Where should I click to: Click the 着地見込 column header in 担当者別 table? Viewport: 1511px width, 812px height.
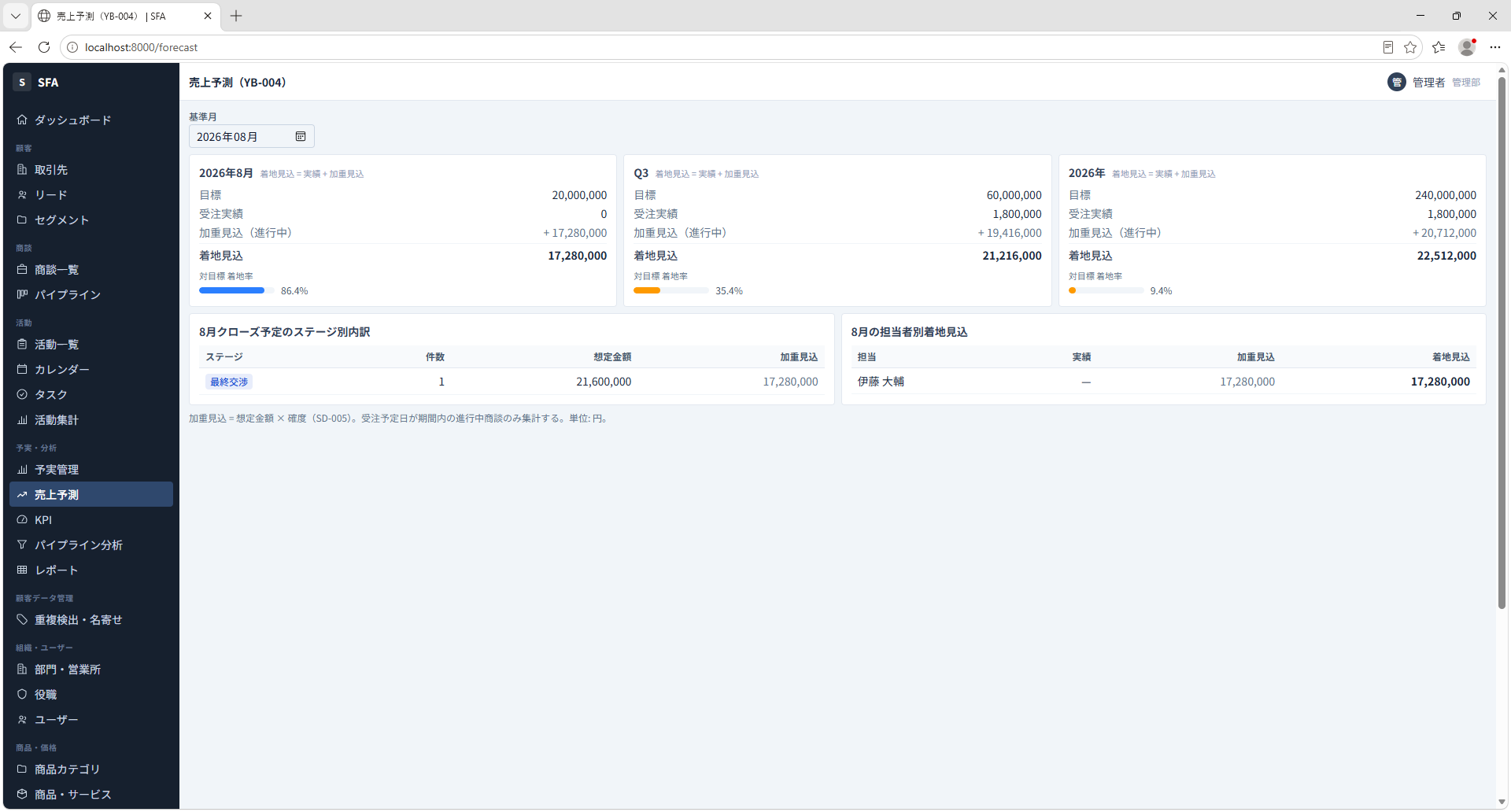[1450, 356]
